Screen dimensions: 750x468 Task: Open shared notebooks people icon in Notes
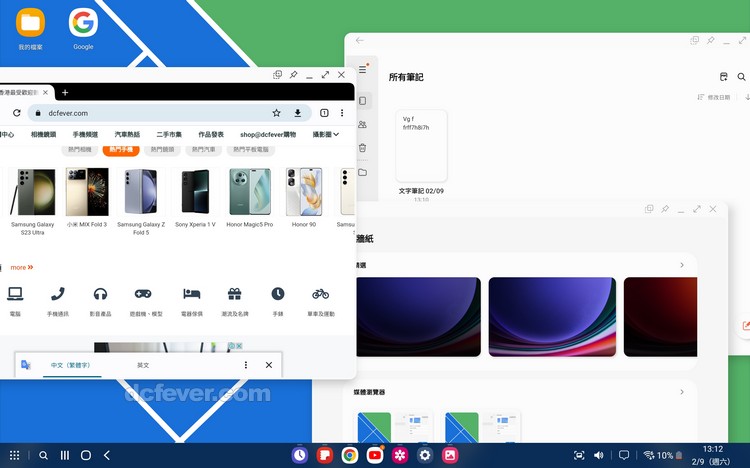point(363,124)
